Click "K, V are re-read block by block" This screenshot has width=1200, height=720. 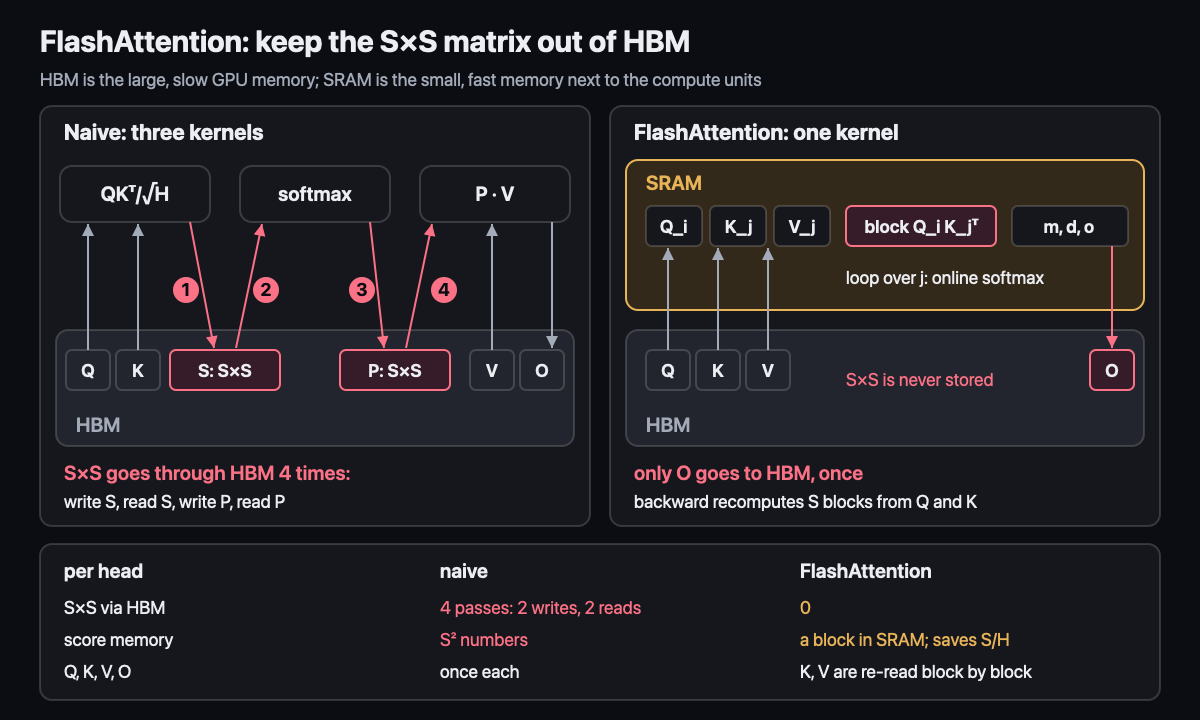916,672
